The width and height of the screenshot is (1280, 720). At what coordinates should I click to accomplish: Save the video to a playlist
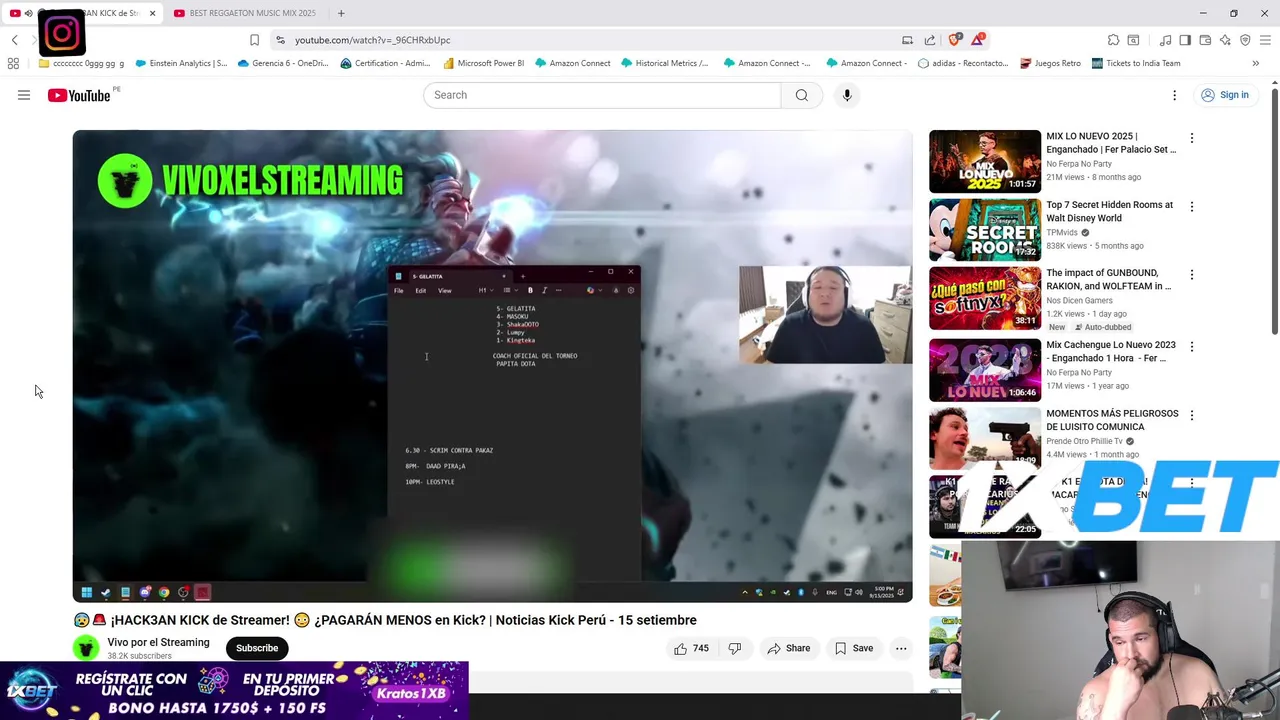[x=854, y=648]
